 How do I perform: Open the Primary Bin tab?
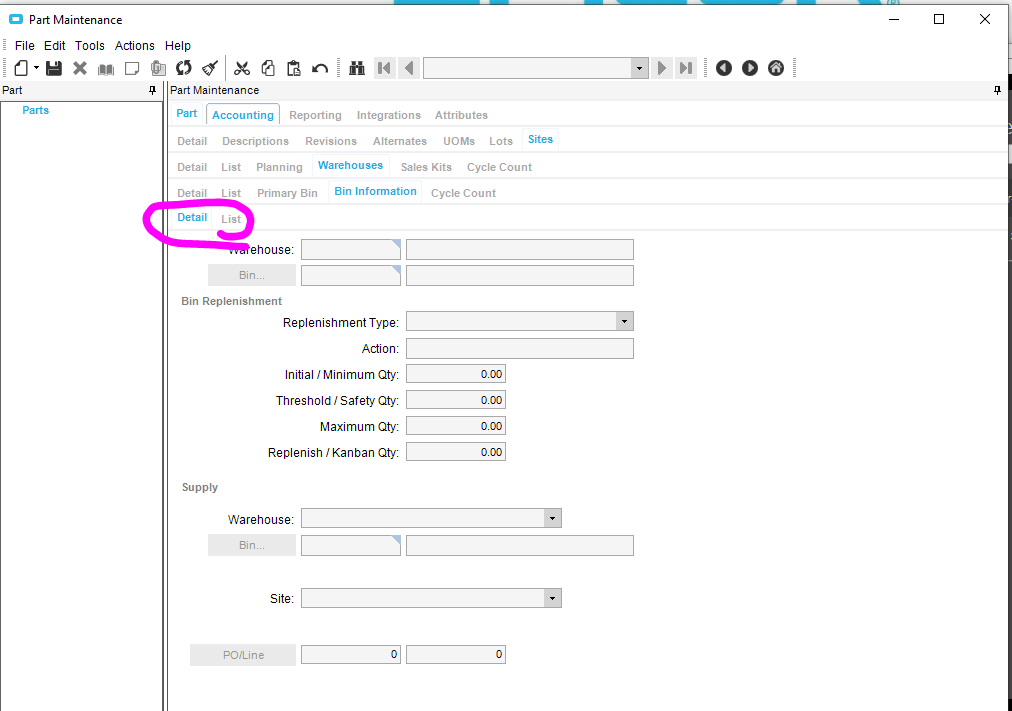287,193
